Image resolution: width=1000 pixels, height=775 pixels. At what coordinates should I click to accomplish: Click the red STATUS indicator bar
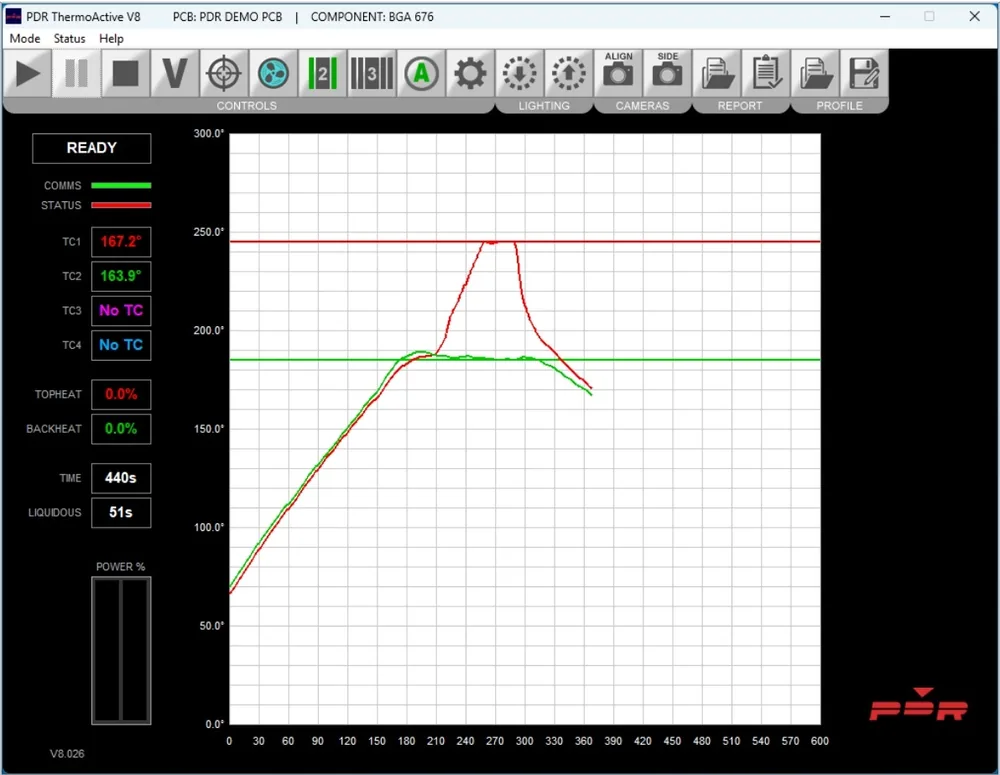coord(121,205)
